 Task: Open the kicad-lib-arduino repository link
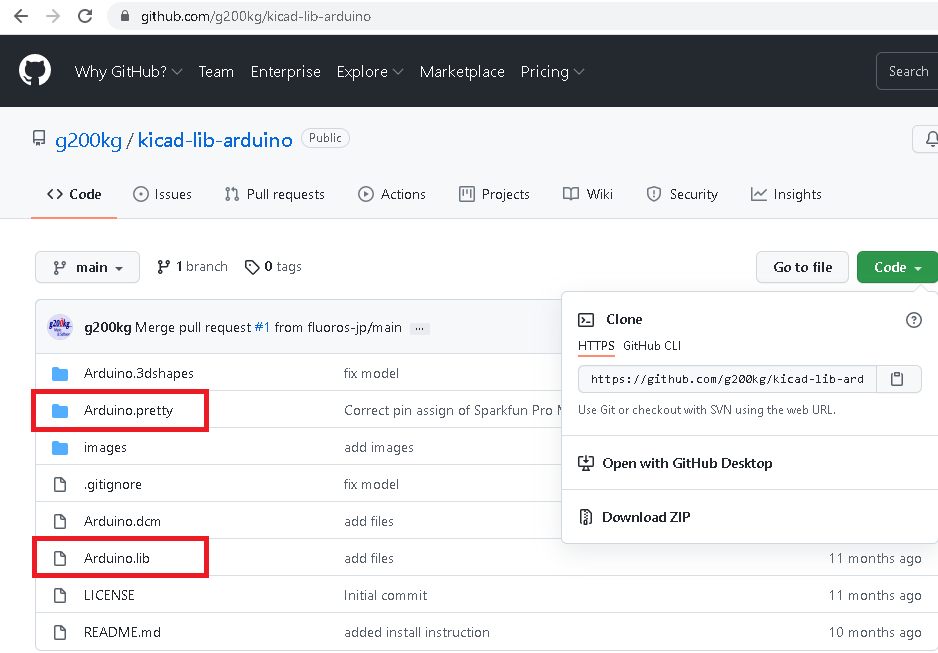coord(215,140)
